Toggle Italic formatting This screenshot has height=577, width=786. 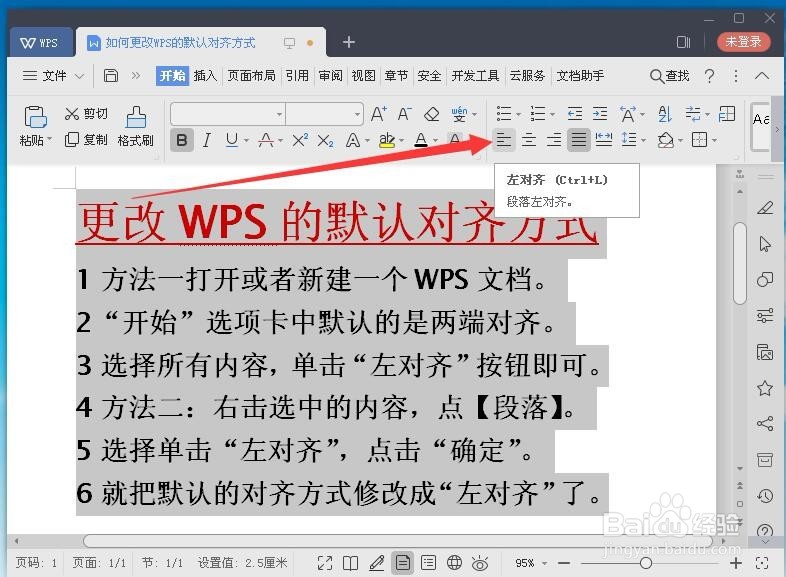click(207, 140)
